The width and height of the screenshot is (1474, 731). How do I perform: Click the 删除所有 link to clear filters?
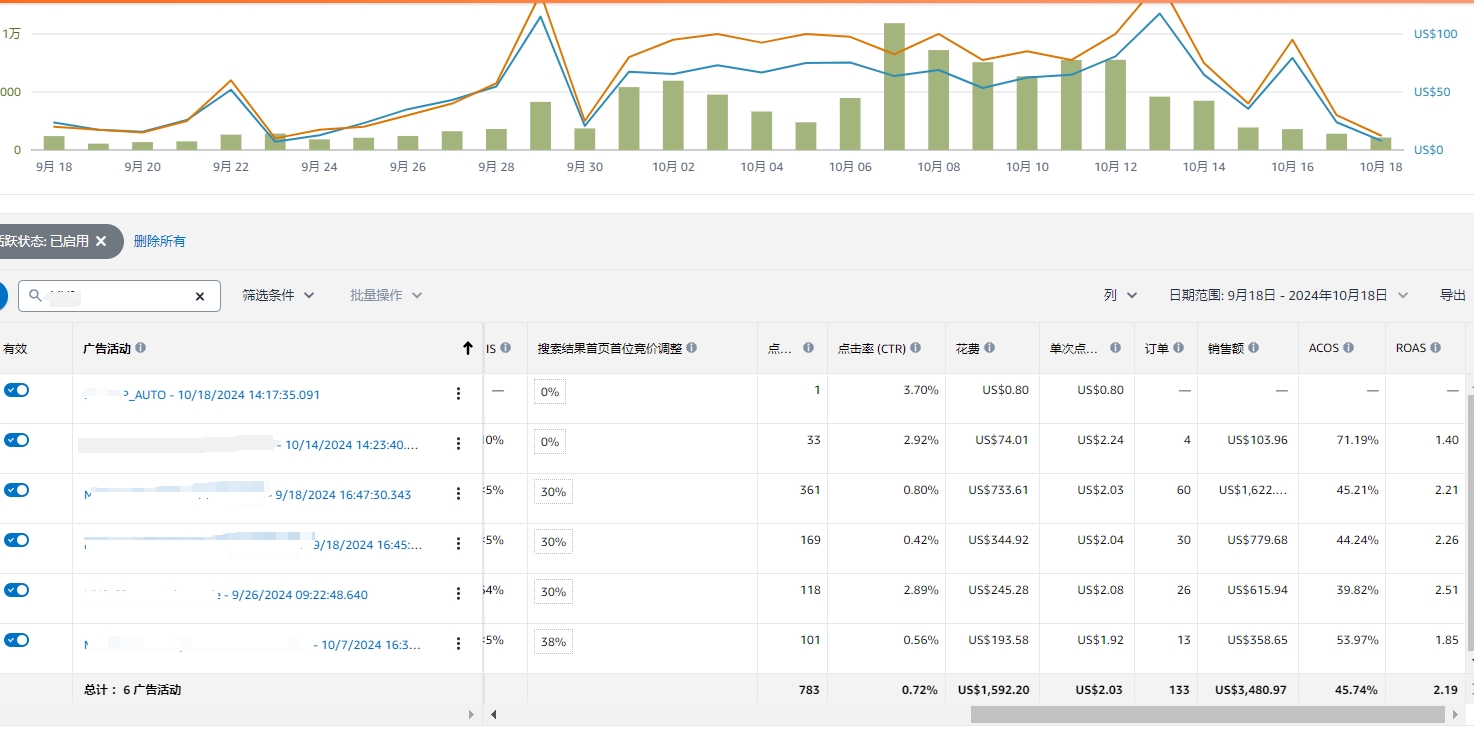[x=159, y=241]
